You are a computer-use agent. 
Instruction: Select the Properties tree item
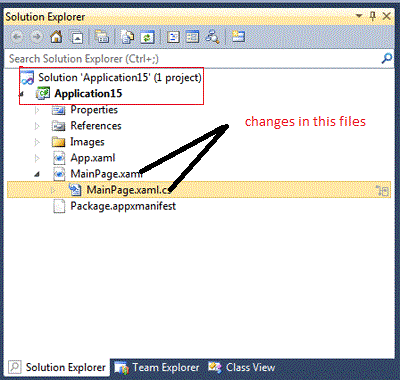[x=94, y=110]
